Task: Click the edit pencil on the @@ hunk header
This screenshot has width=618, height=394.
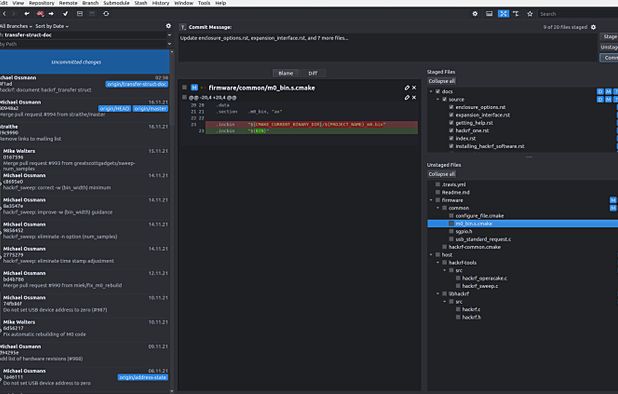Action: tap(407, 97)
